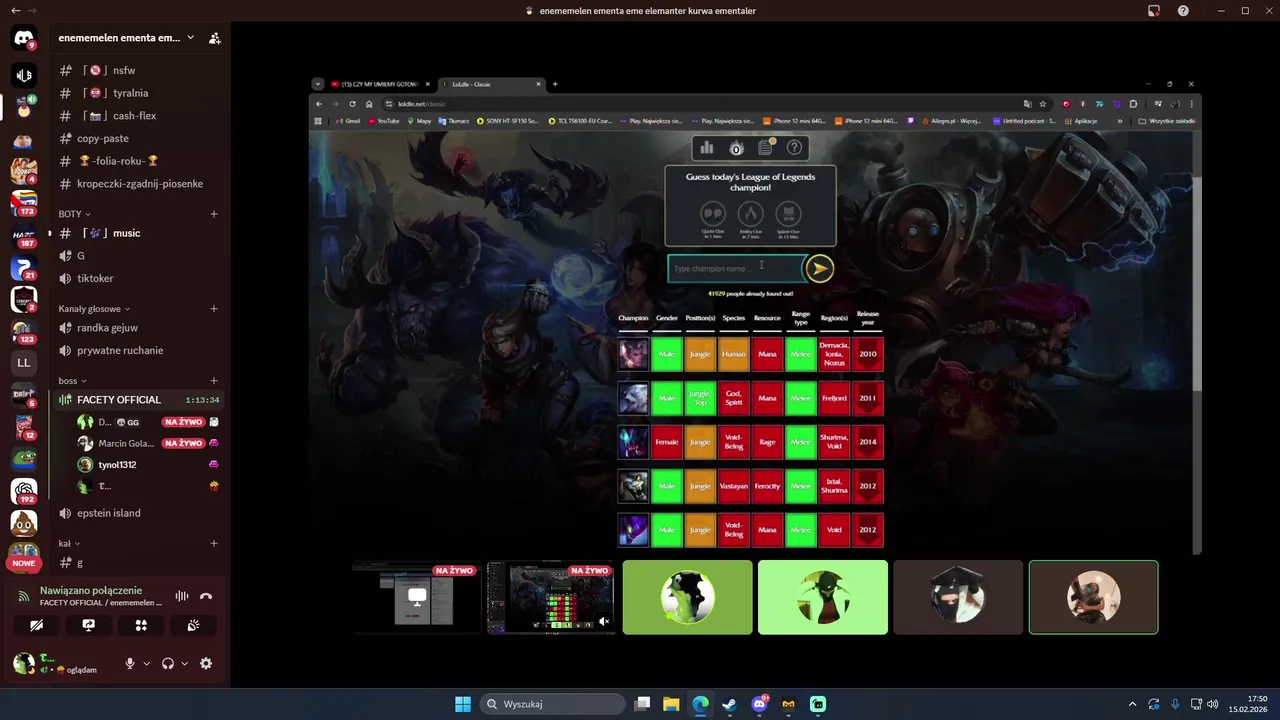
Task: Open the copy-paste channel
Action: coord(138,138)
